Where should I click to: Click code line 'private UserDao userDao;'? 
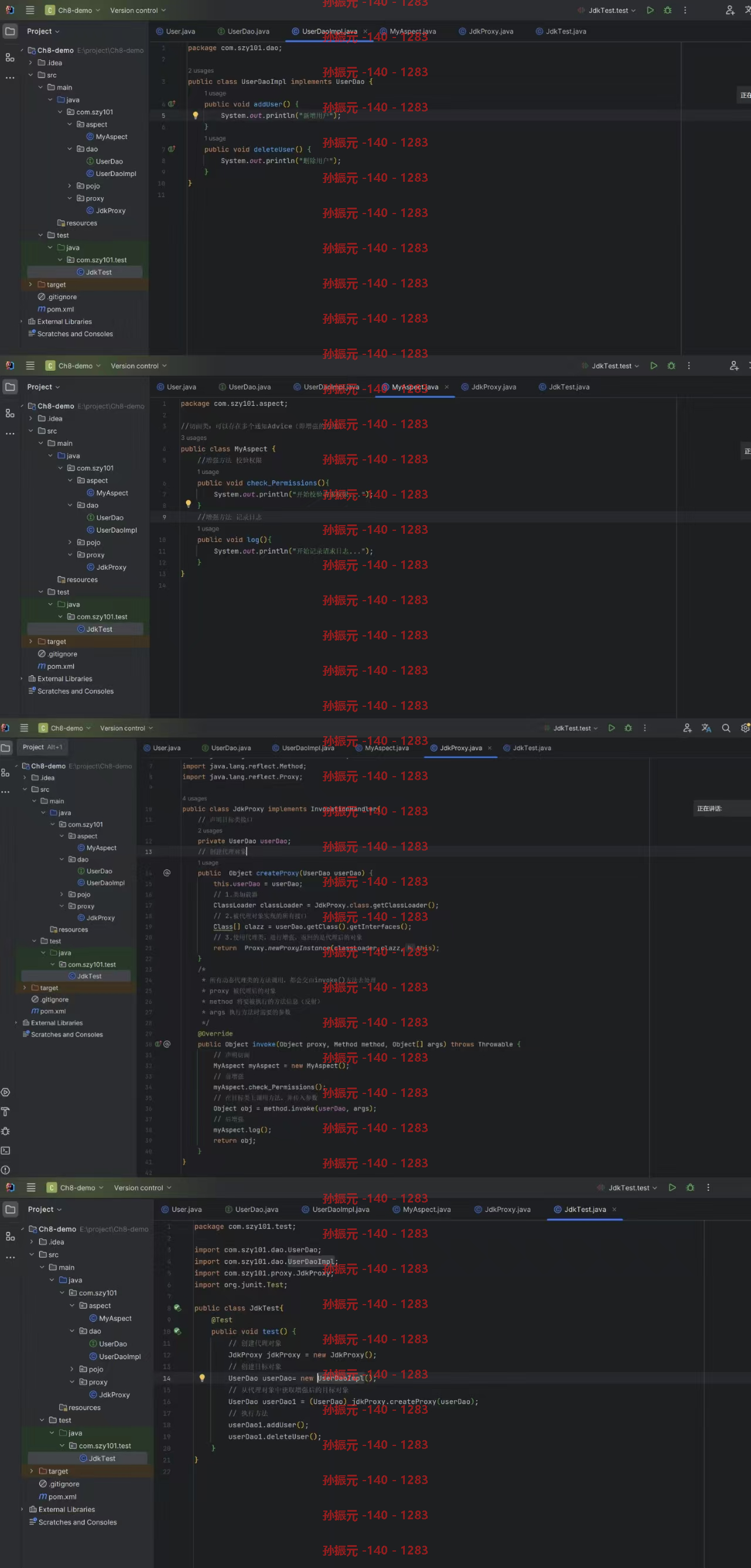click(244, 841)
